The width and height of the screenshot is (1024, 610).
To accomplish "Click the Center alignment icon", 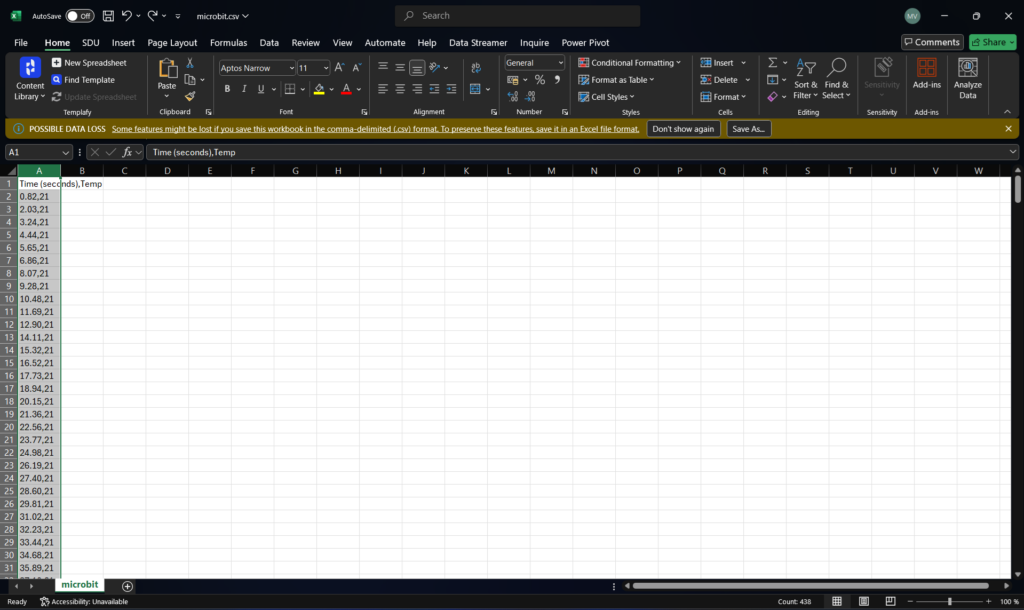I will coord(400,89).
